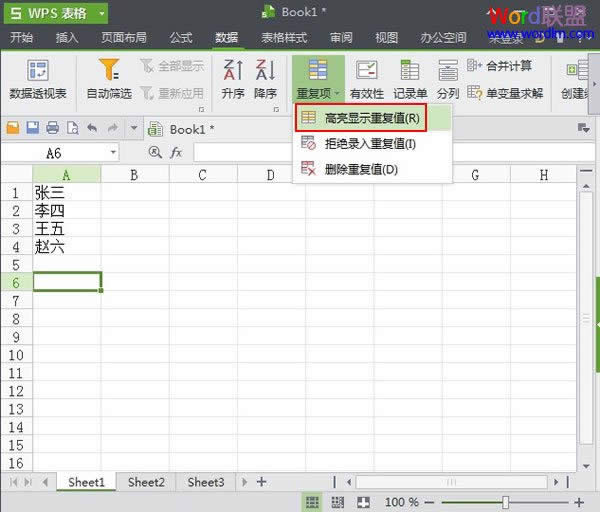Click the open folder icon in quick toolbar
This screenshot has width=600, height=512.
point(13,128)
